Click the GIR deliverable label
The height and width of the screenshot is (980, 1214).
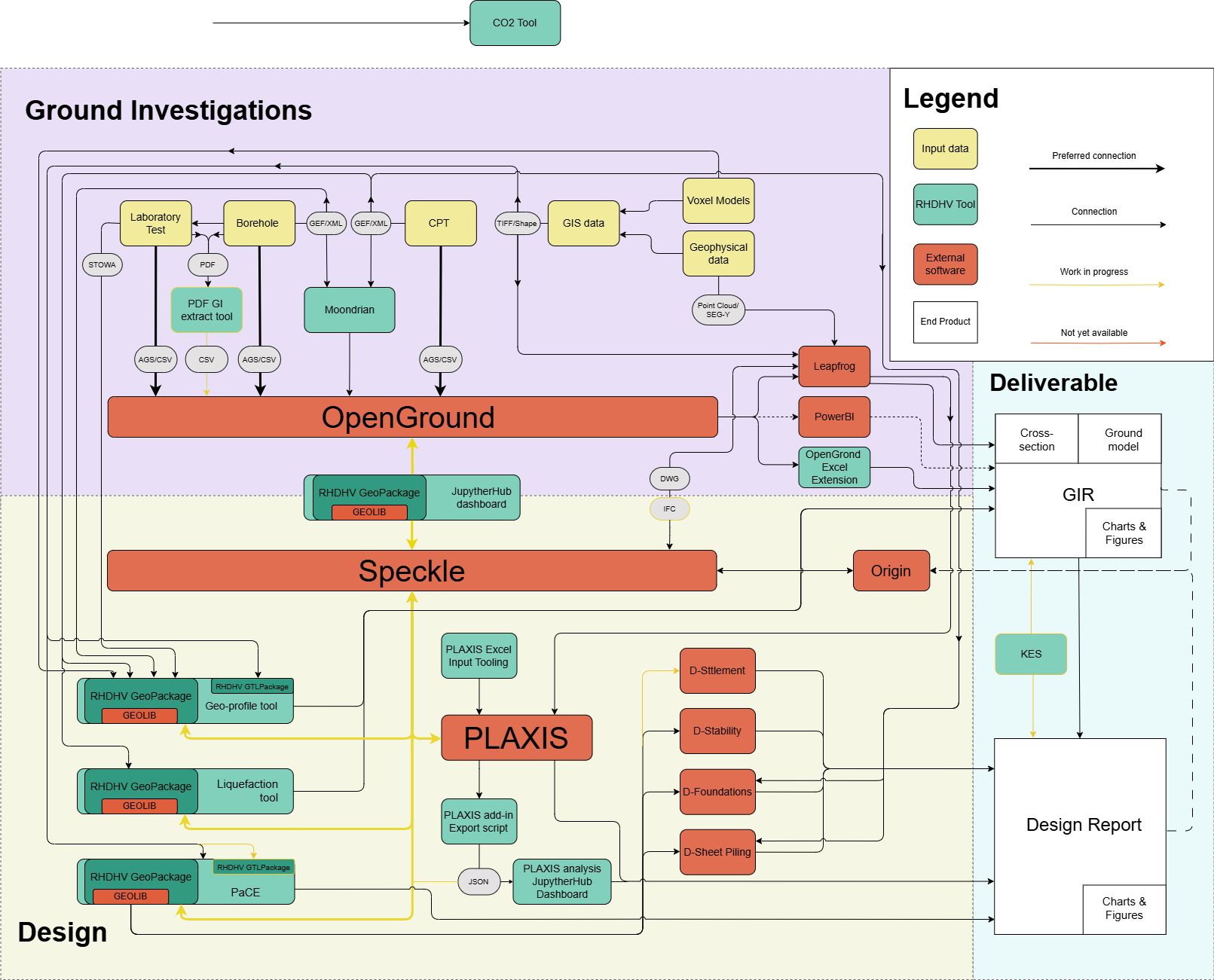[x=1078, y=494]
